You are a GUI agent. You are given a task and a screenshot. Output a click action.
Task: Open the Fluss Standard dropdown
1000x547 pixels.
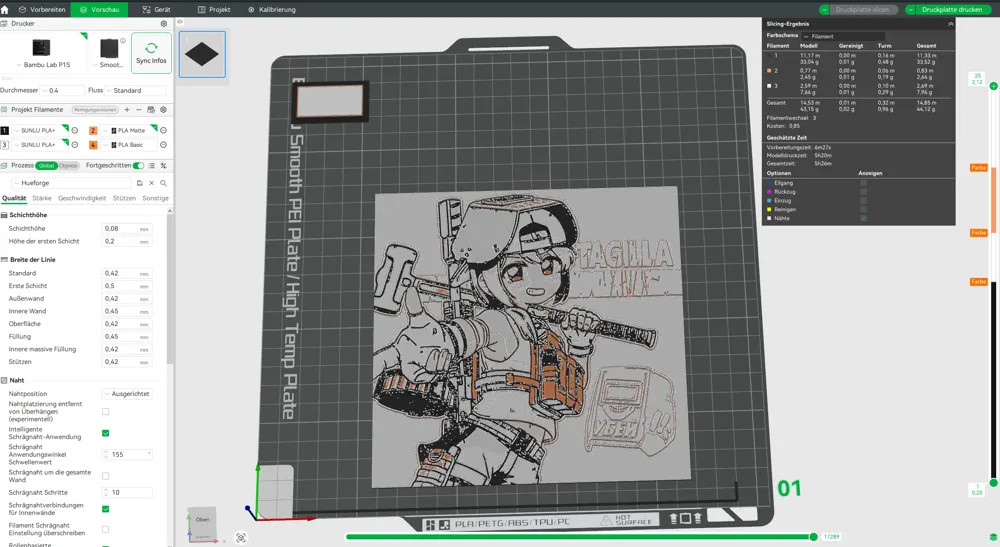coord(136,91)
